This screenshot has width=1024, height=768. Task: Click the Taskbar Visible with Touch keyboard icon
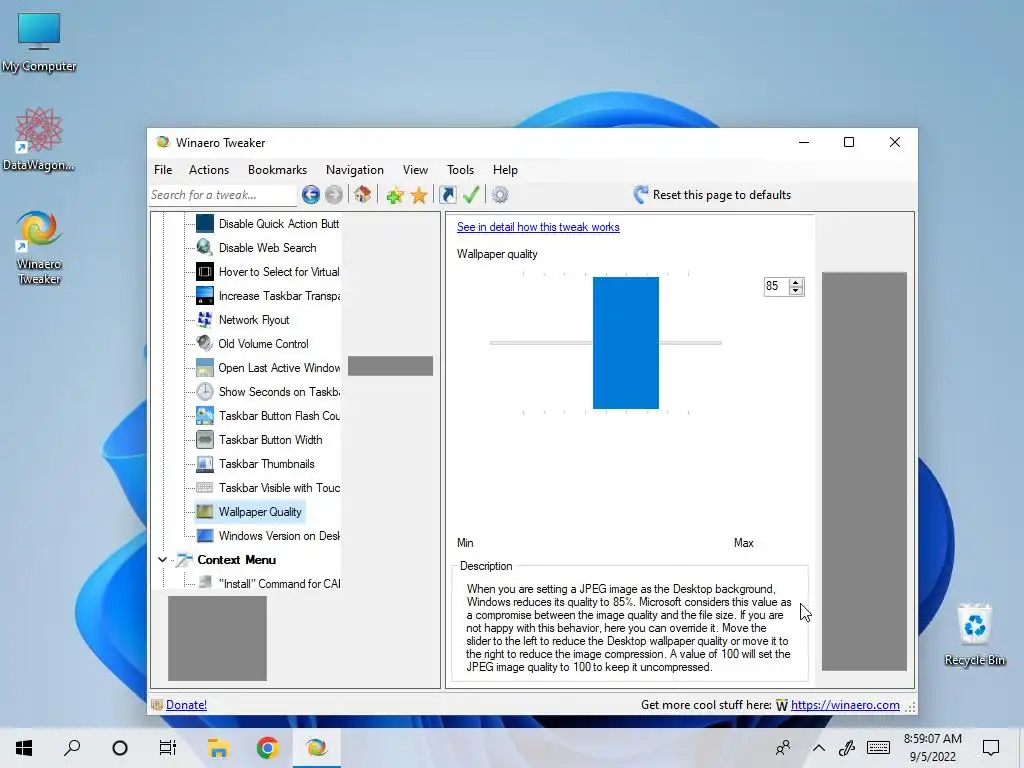(205, 488)
